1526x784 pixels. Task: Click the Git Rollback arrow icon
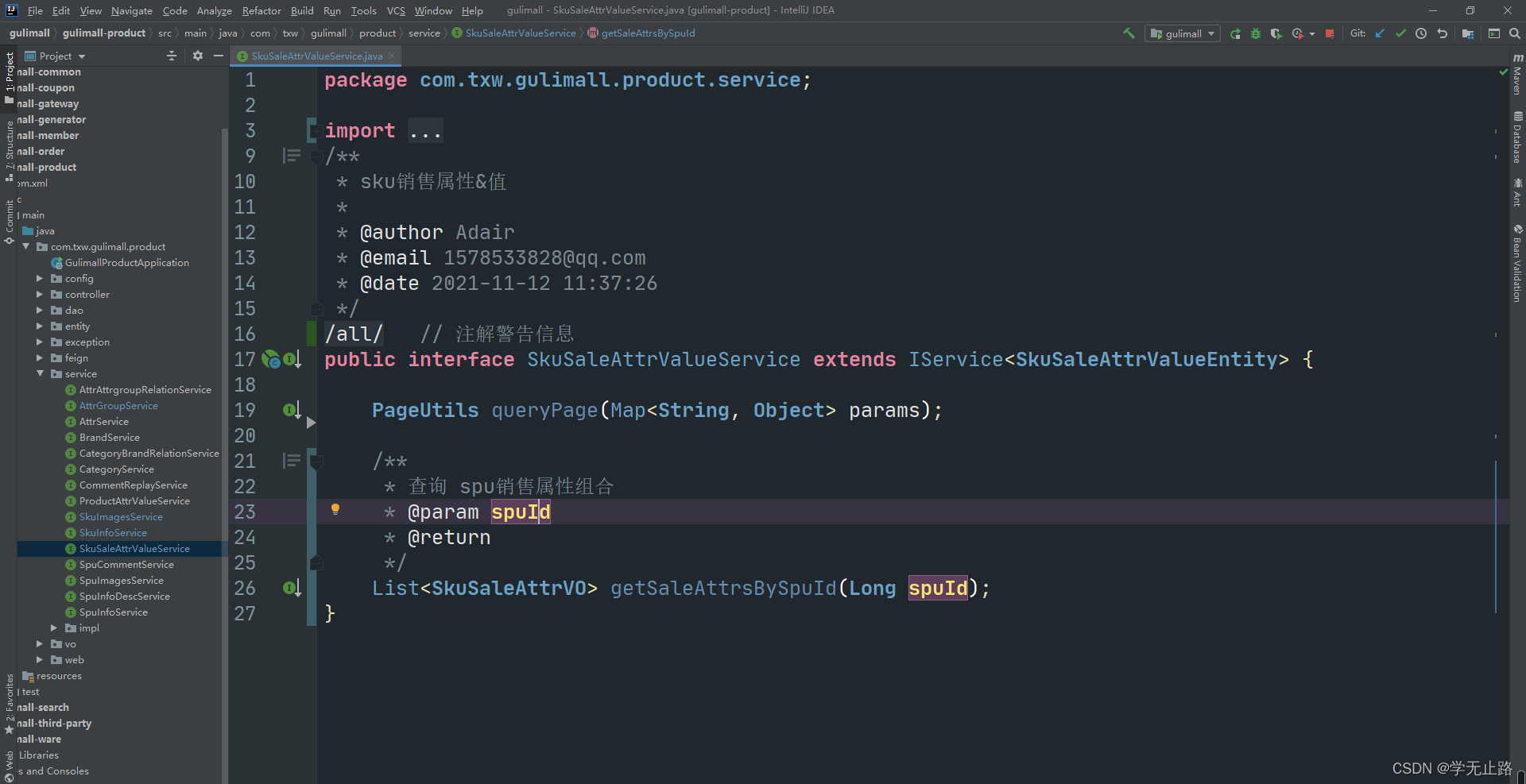point(1442,33)
